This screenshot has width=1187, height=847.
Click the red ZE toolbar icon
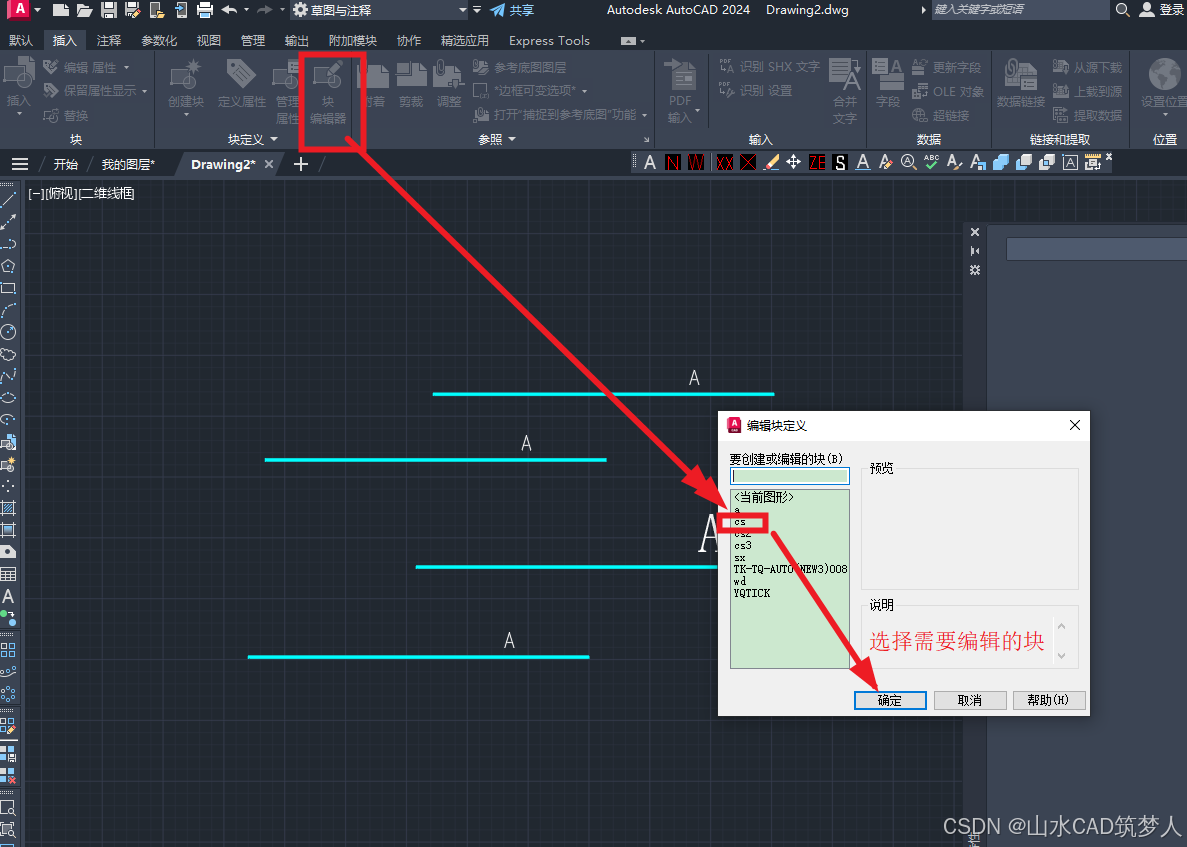click(x=817, y=162)
